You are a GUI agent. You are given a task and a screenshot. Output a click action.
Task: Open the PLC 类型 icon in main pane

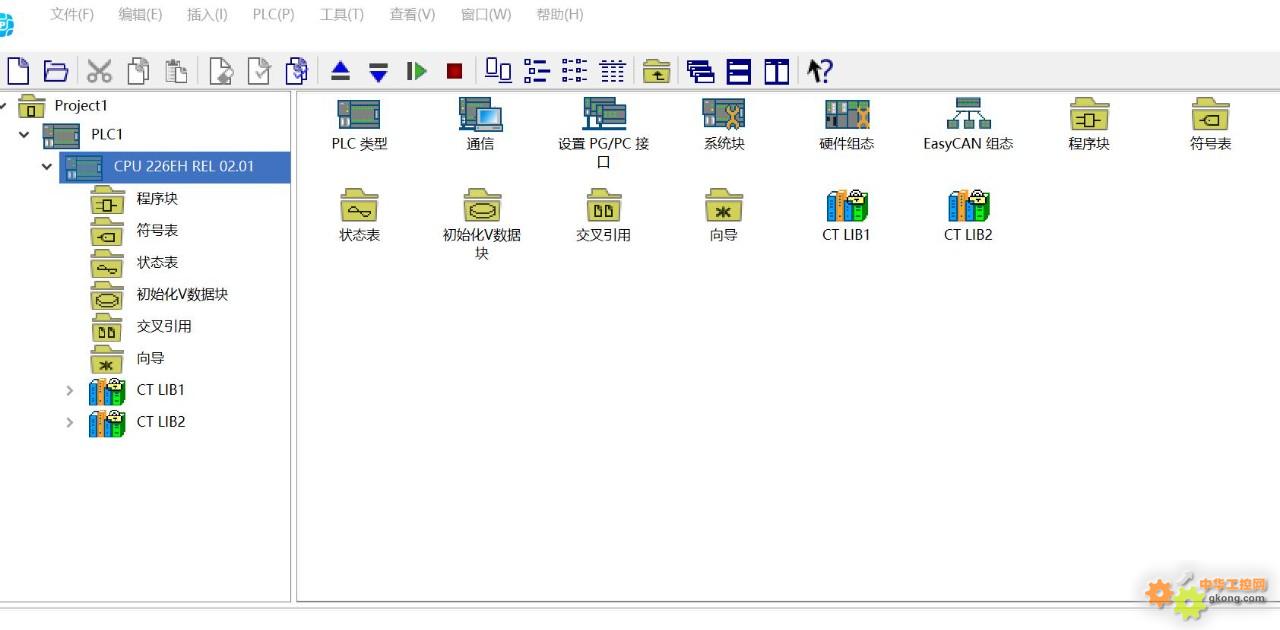click(359, 124)
